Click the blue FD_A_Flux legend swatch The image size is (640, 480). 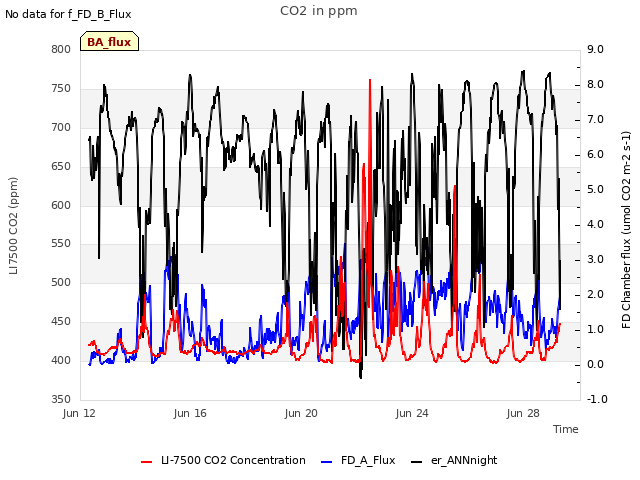click(327, 462)
